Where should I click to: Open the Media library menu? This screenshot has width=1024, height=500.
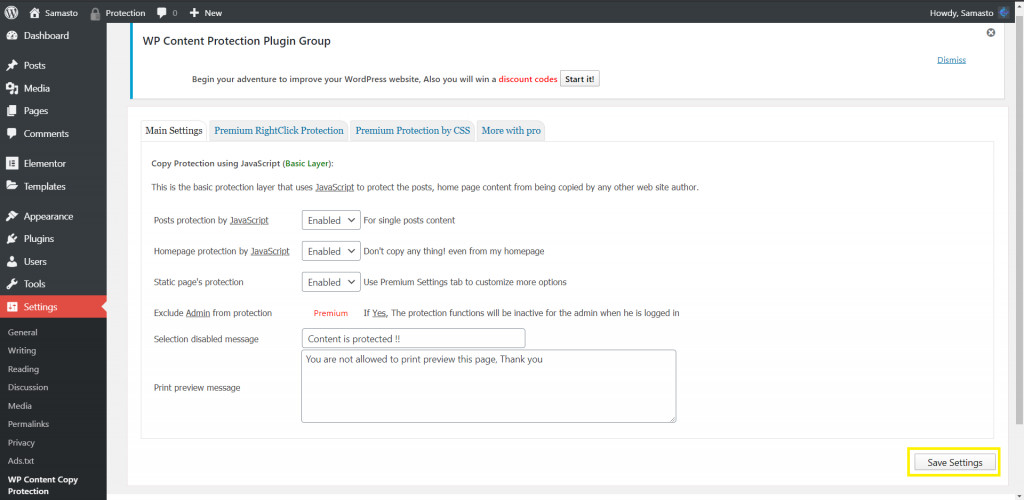[36, 88]
